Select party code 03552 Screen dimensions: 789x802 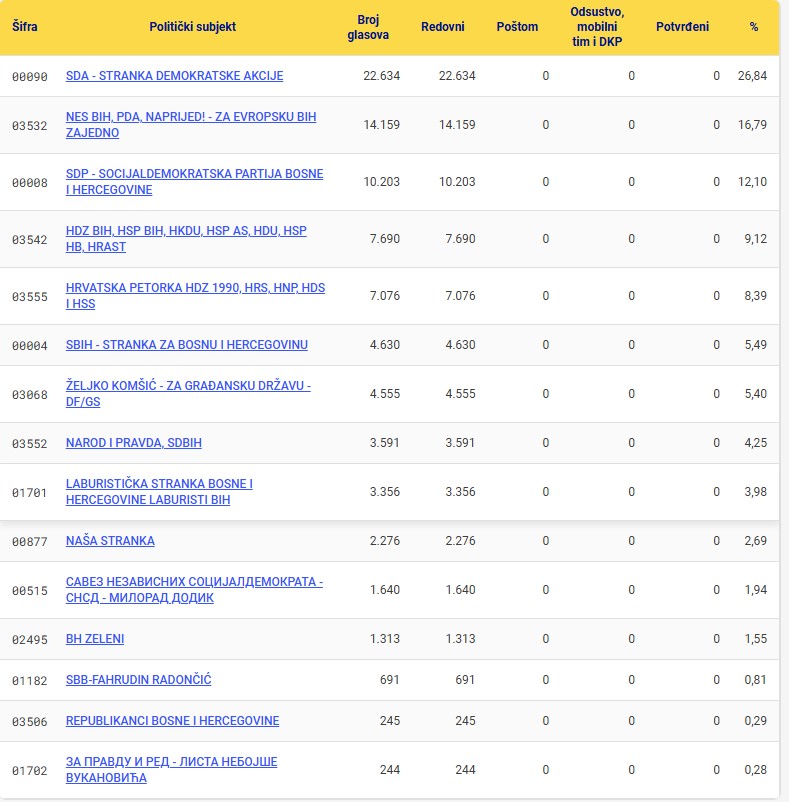30,444
